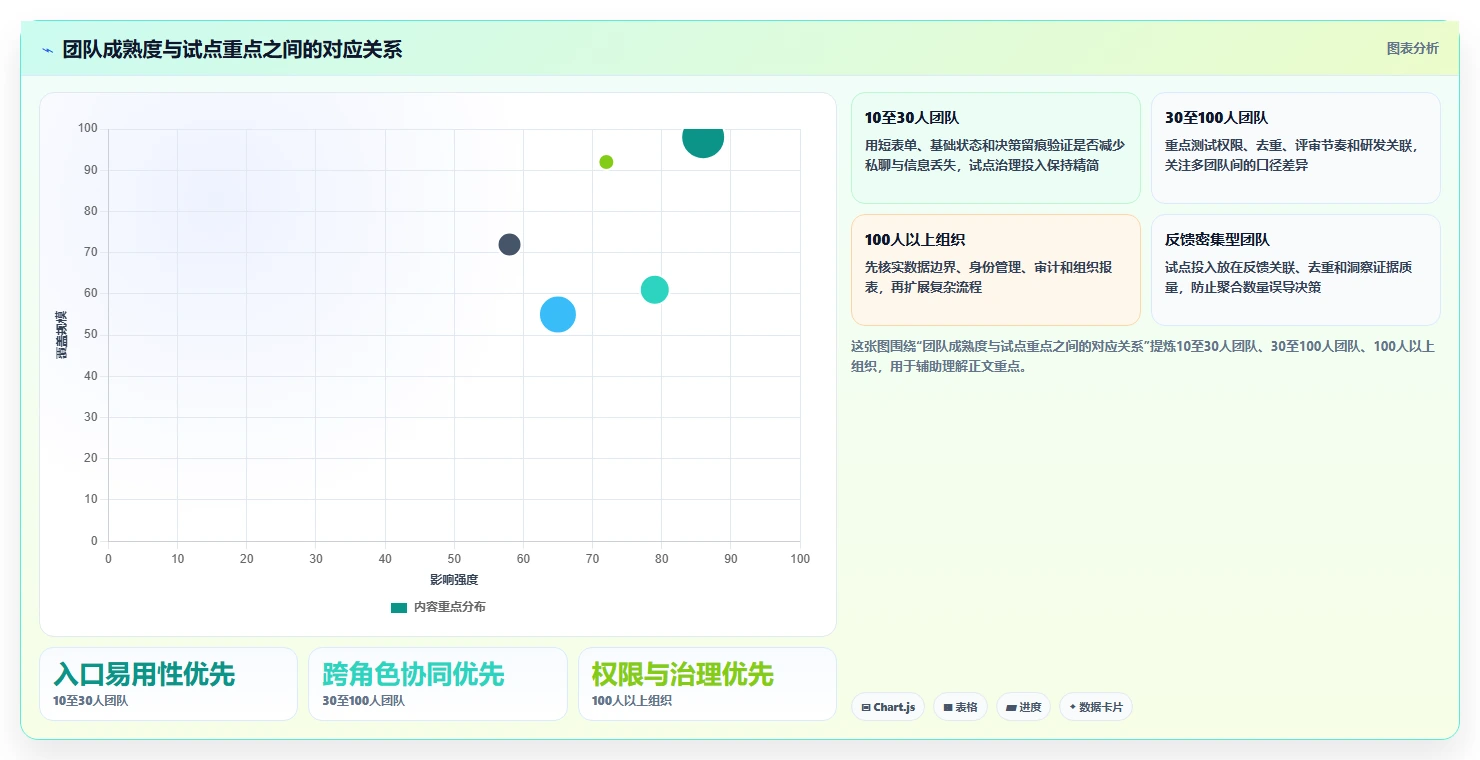Select the 表格 tag pill

(960, 707)
